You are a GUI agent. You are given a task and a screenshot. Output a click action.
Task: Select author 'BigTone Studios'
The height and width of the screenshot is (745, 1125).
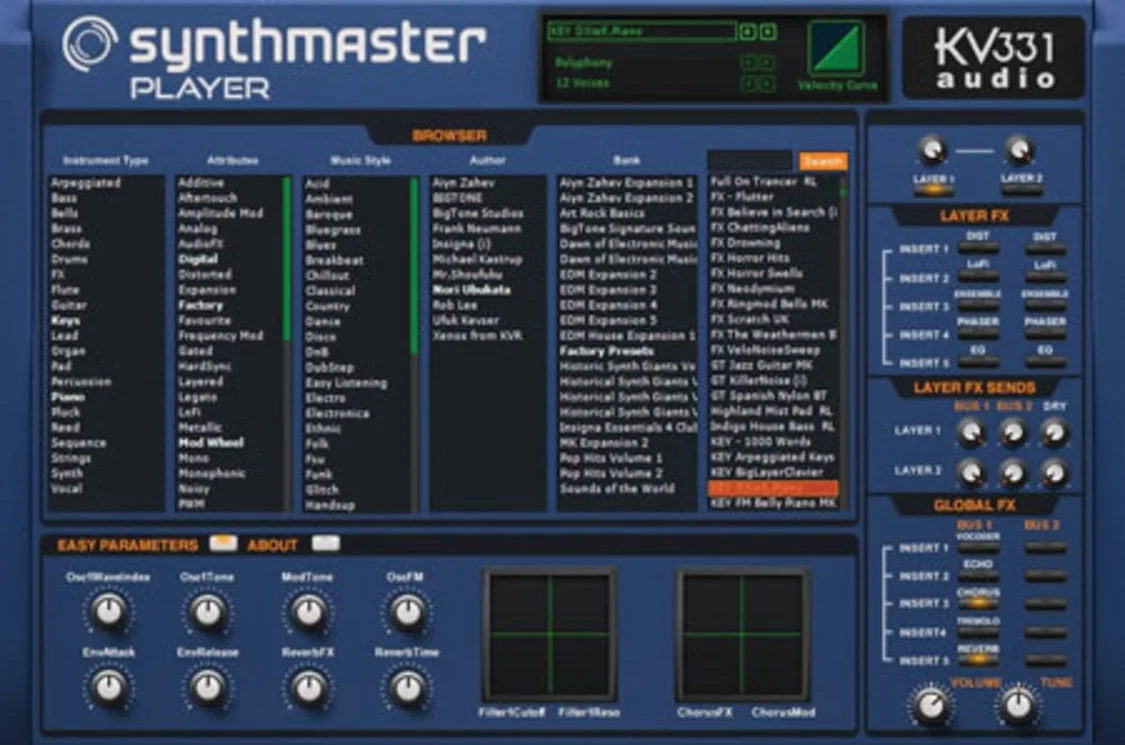click(x=478, y=213)
